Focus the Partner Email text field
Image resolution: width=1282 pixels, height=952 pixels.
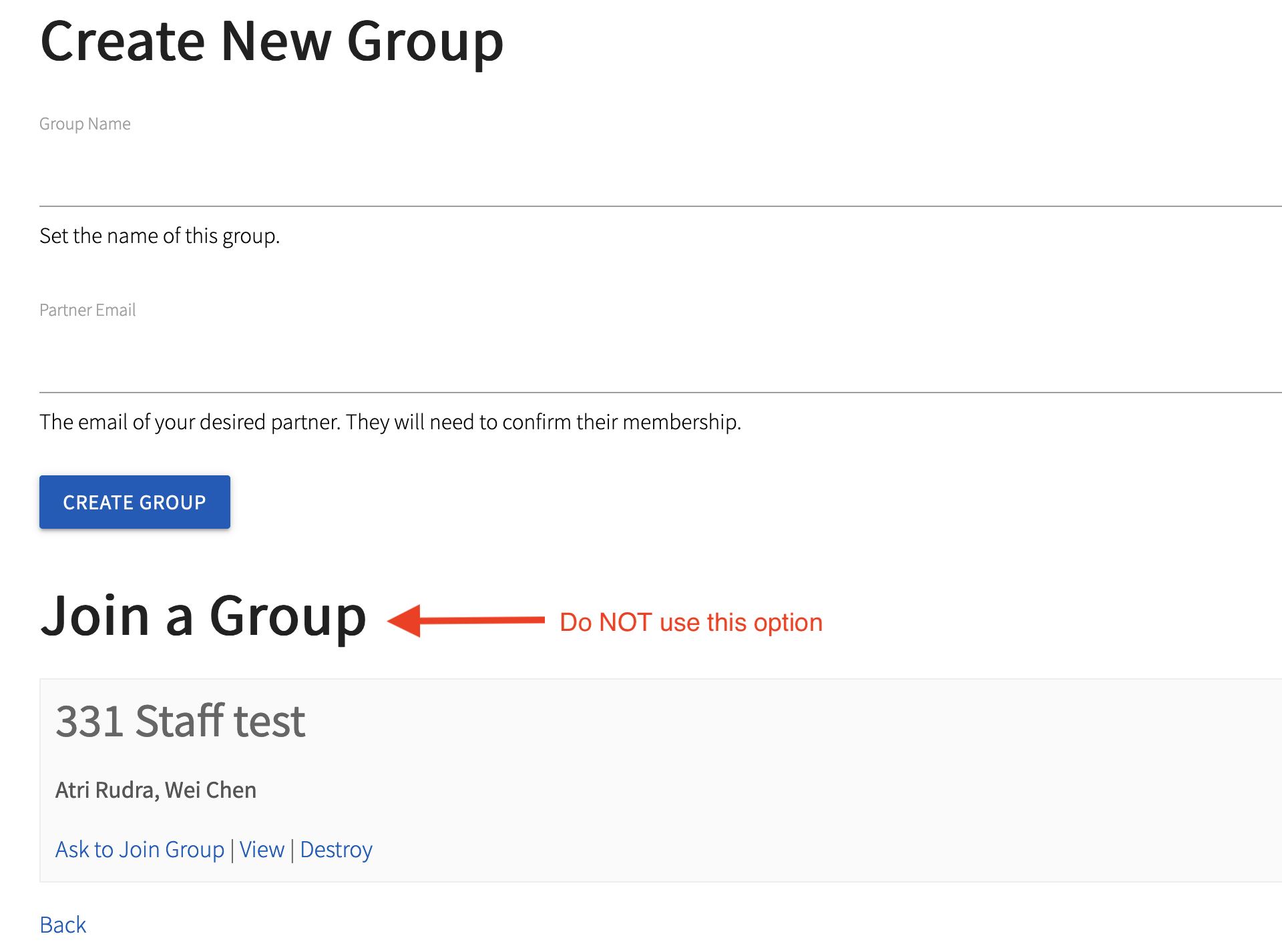click(x=660, y=363)
